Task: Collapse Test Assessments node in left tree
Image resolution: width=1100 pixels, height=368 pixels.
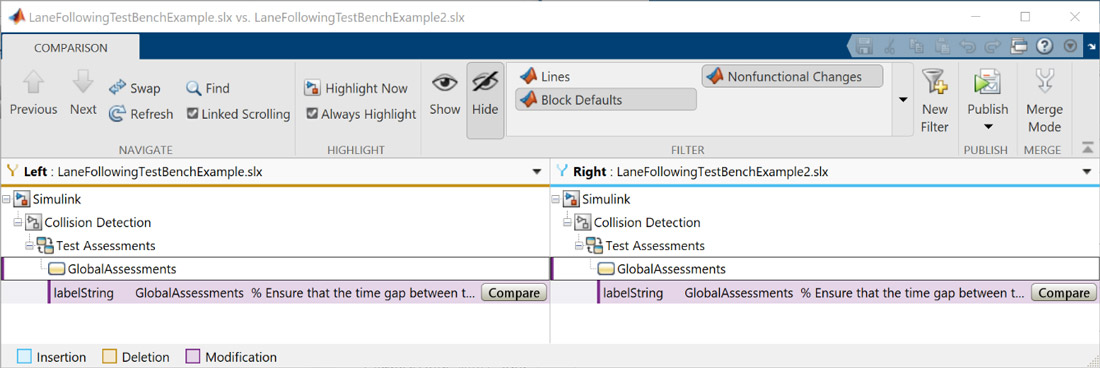Action: pyautogui.click(x=29, y=245)
